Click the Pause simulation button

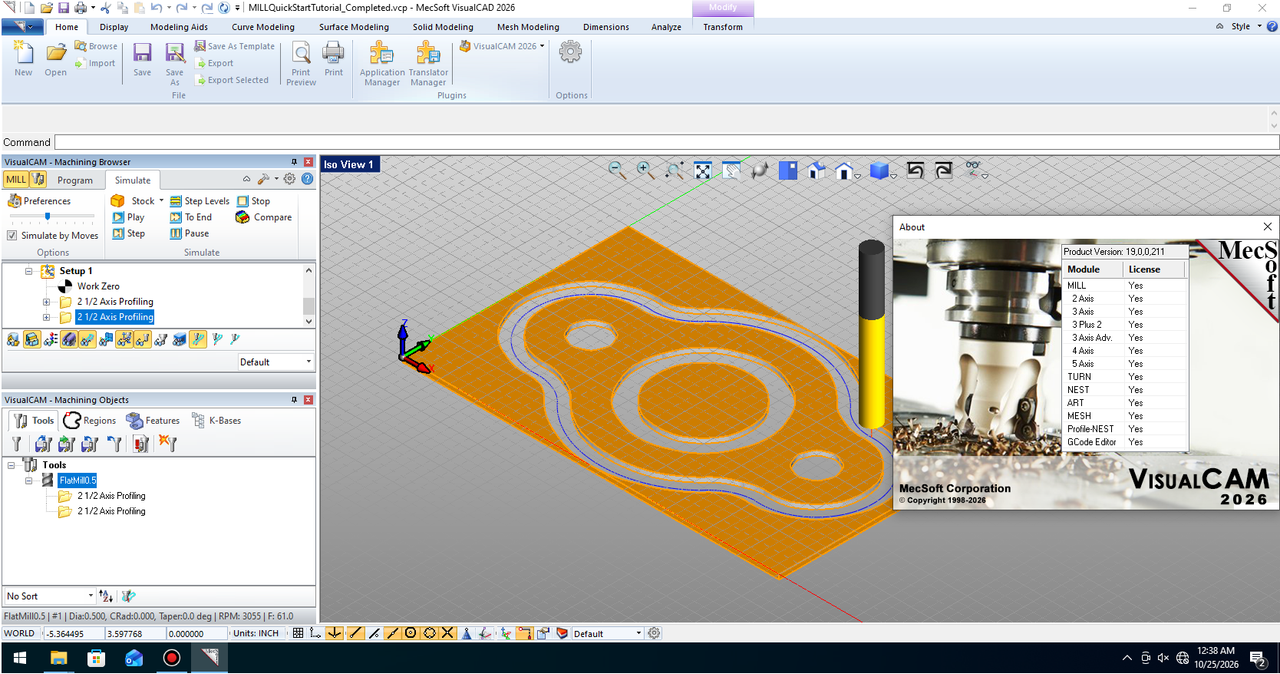click(189, 233)
